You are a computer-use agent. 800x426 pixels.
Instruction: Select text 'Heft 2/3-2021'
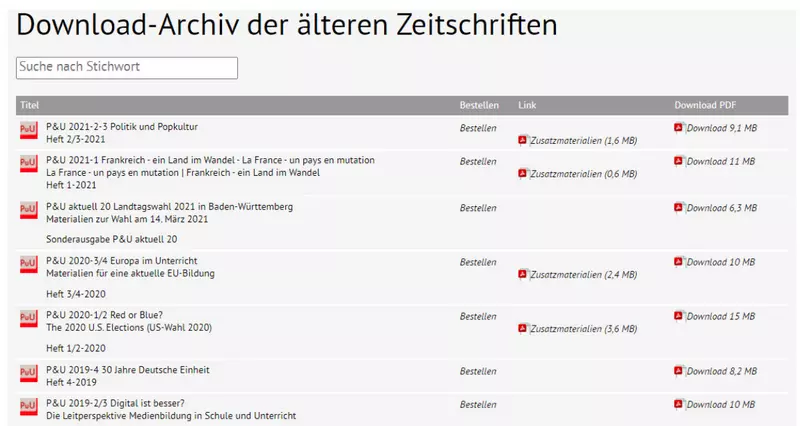(76, 139)
